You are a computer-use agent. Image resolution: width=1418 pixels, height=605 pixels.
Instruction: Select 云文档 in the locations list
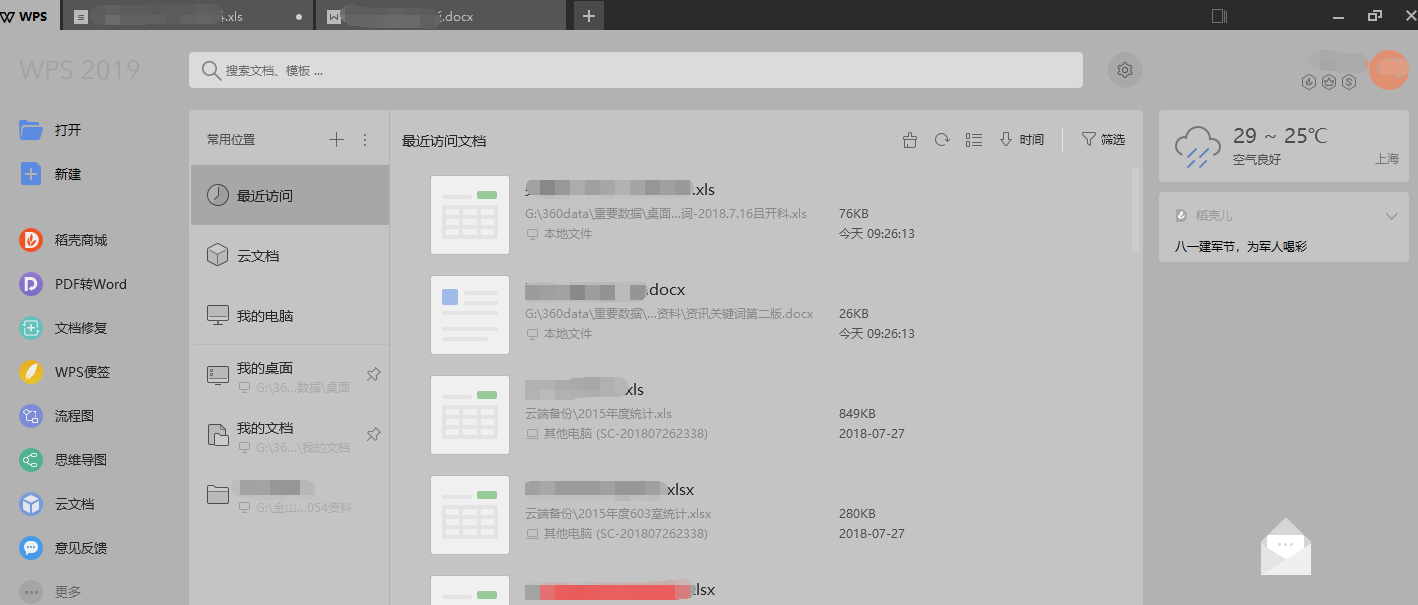290,255
